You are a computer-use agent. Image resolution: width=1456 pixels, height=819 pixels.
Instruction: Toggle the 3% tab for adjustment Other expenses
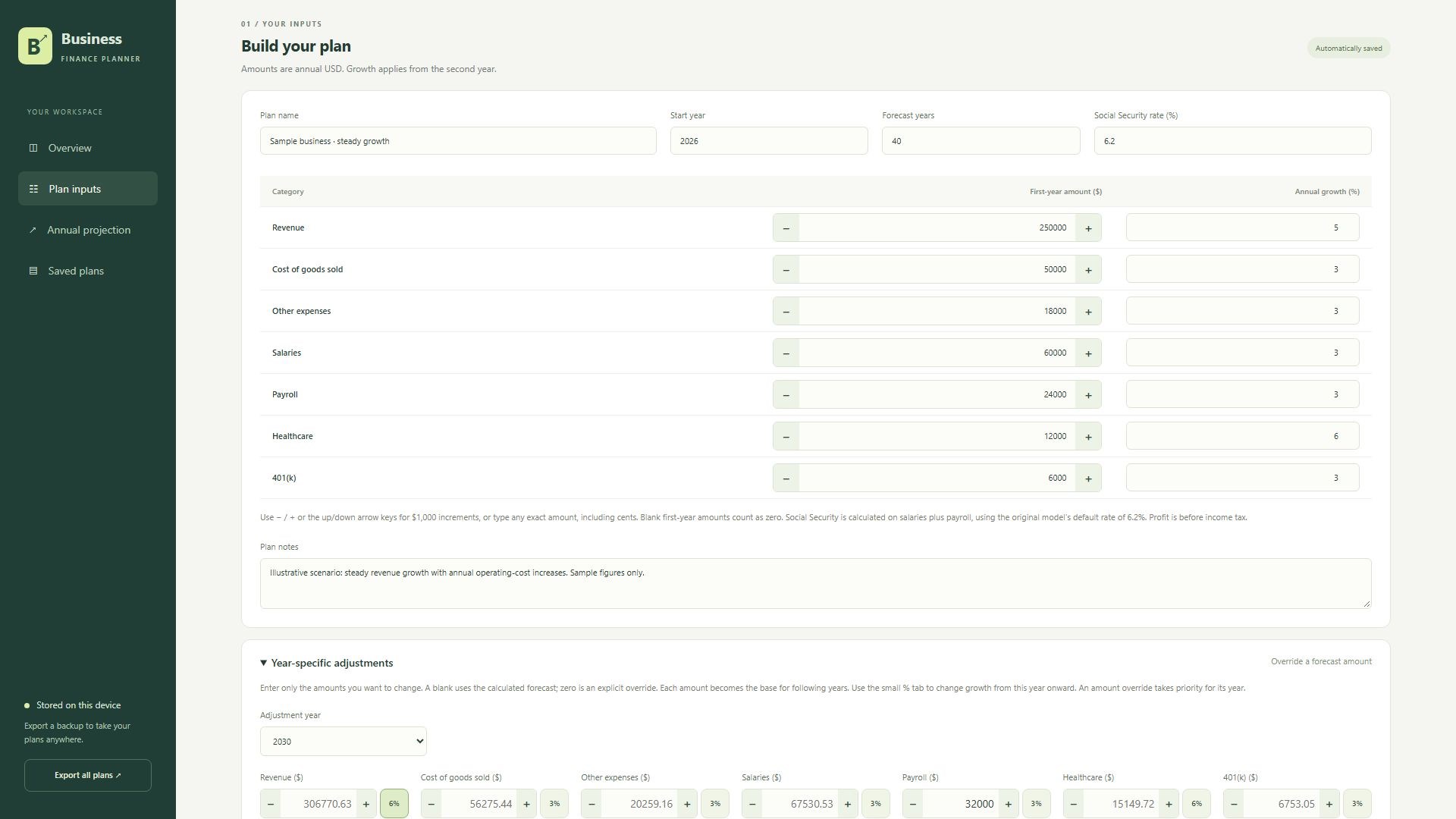pyautogui.click(x=715, y=804)
